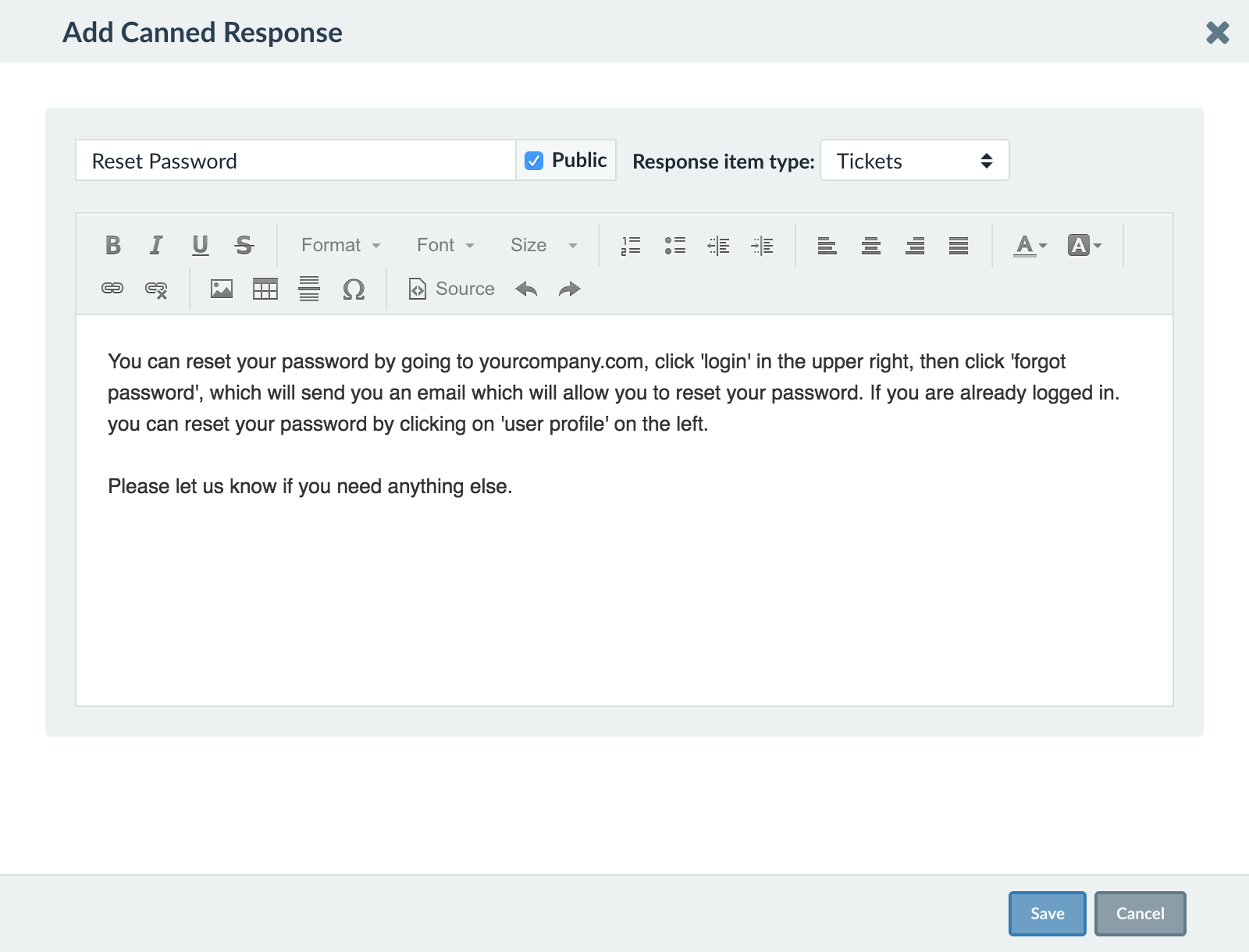
Task: Undo the last edit
Action: 527,290
